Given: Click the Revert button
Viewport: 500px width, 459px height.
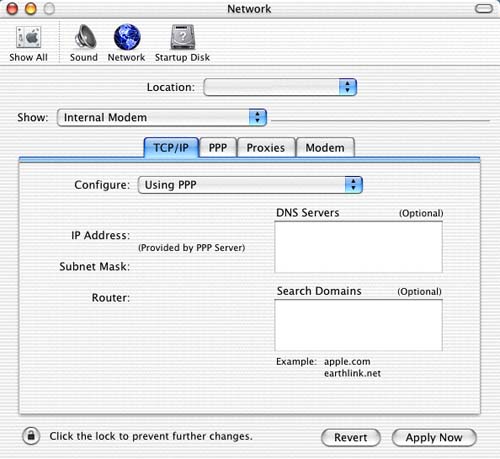Looking at the screenshot, I should (x=351, y=437).
